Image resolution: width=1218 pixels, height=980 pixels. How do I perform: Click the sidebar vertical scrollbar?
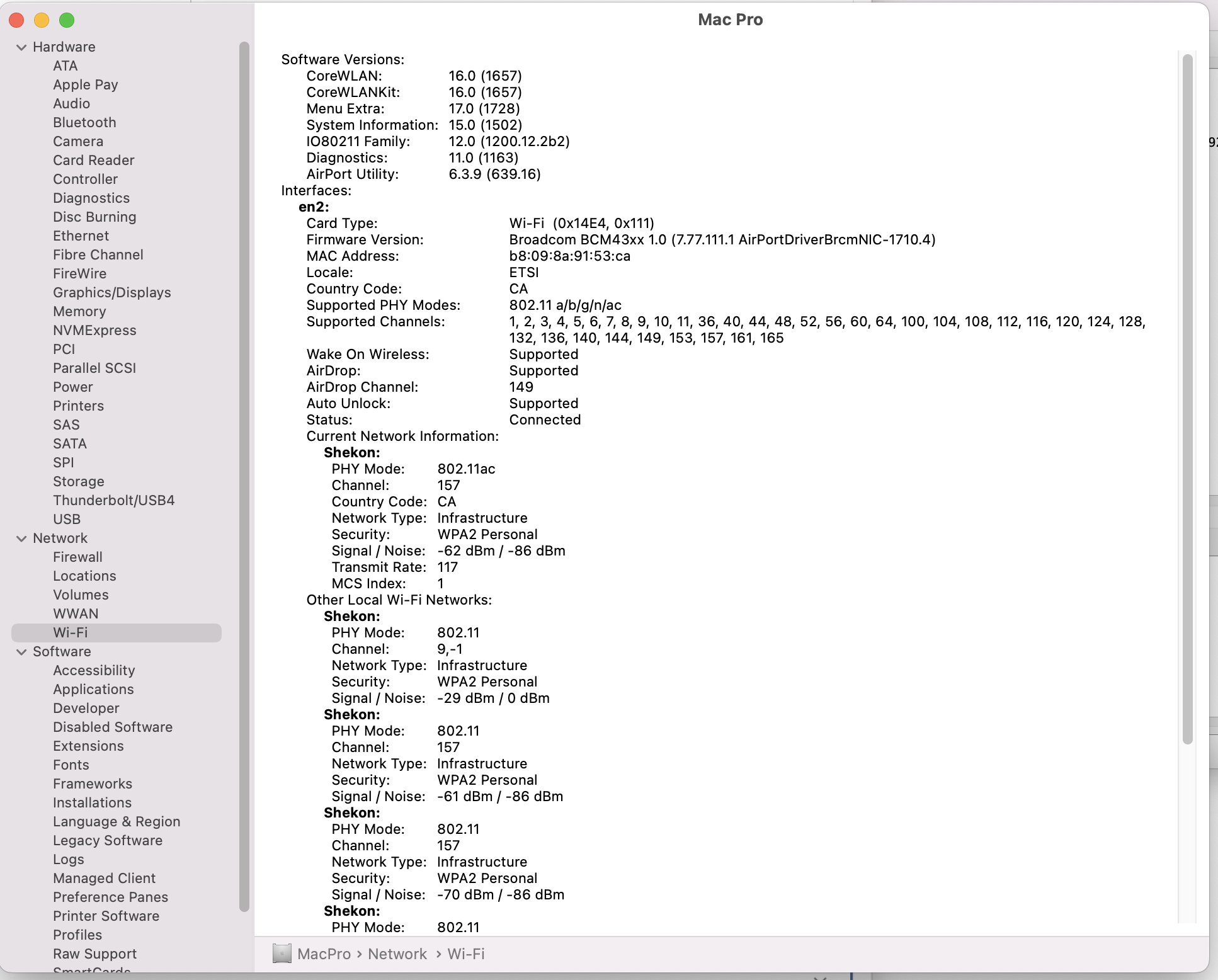click(244, 476)
